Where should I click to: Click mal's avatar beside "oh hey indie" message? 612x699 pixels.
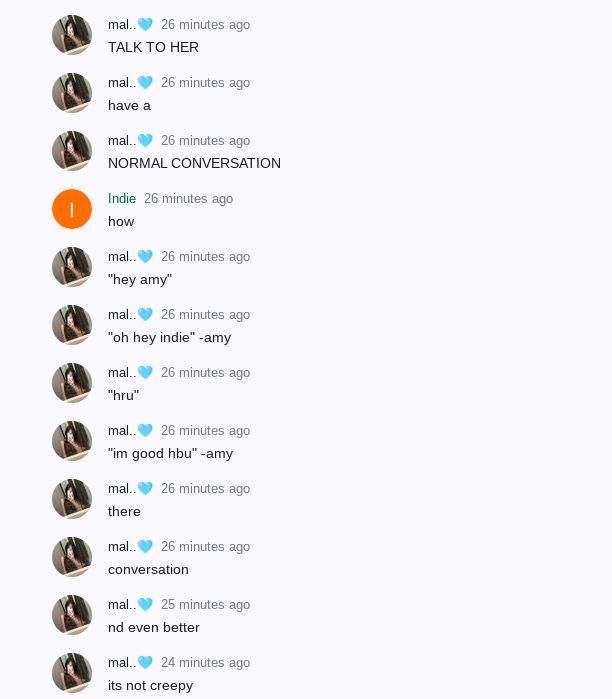click(72, 325)
